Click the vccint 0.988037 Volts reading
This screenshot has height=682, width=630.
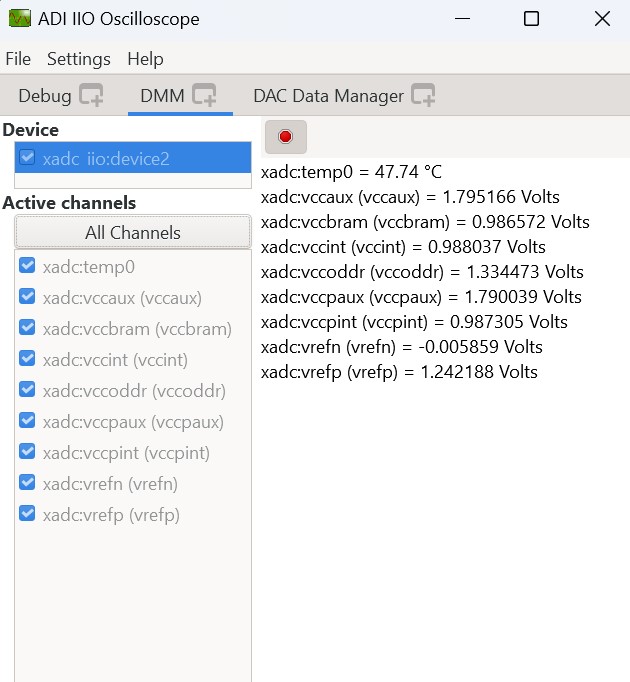tap(403, 247)
